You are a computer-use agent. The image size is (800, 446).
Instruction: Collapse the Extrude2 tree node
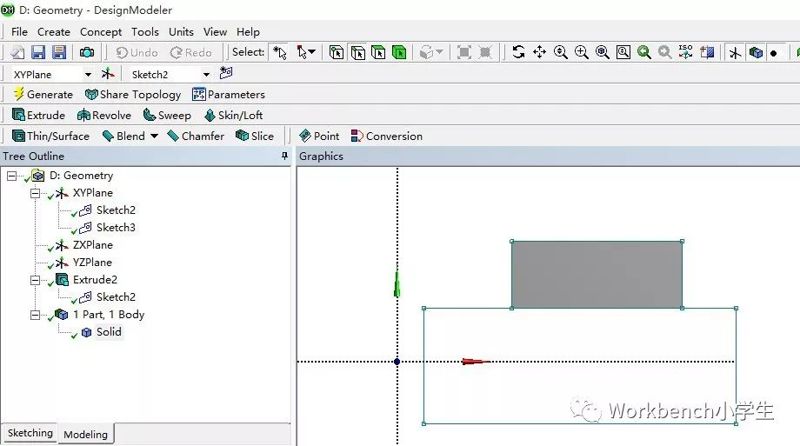point(35,280)
